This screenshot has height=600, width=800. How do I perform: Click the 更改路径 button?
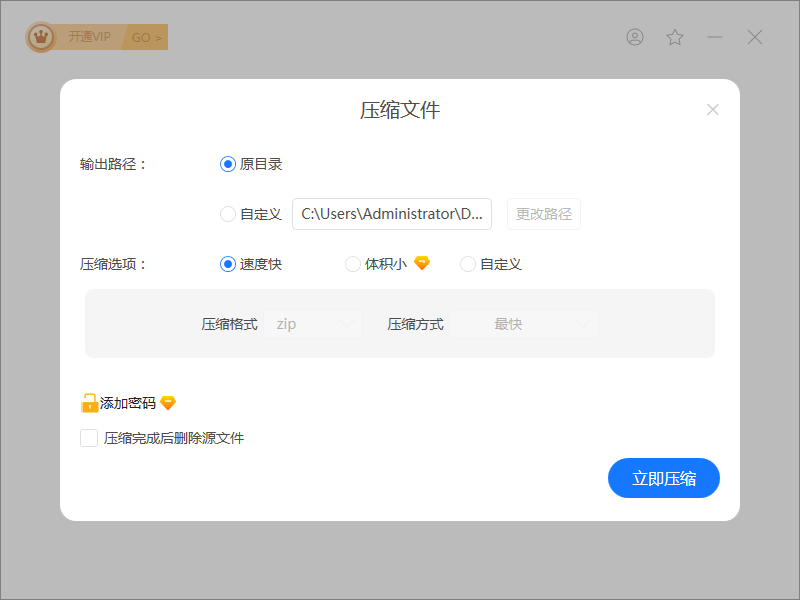coord(544,214)
